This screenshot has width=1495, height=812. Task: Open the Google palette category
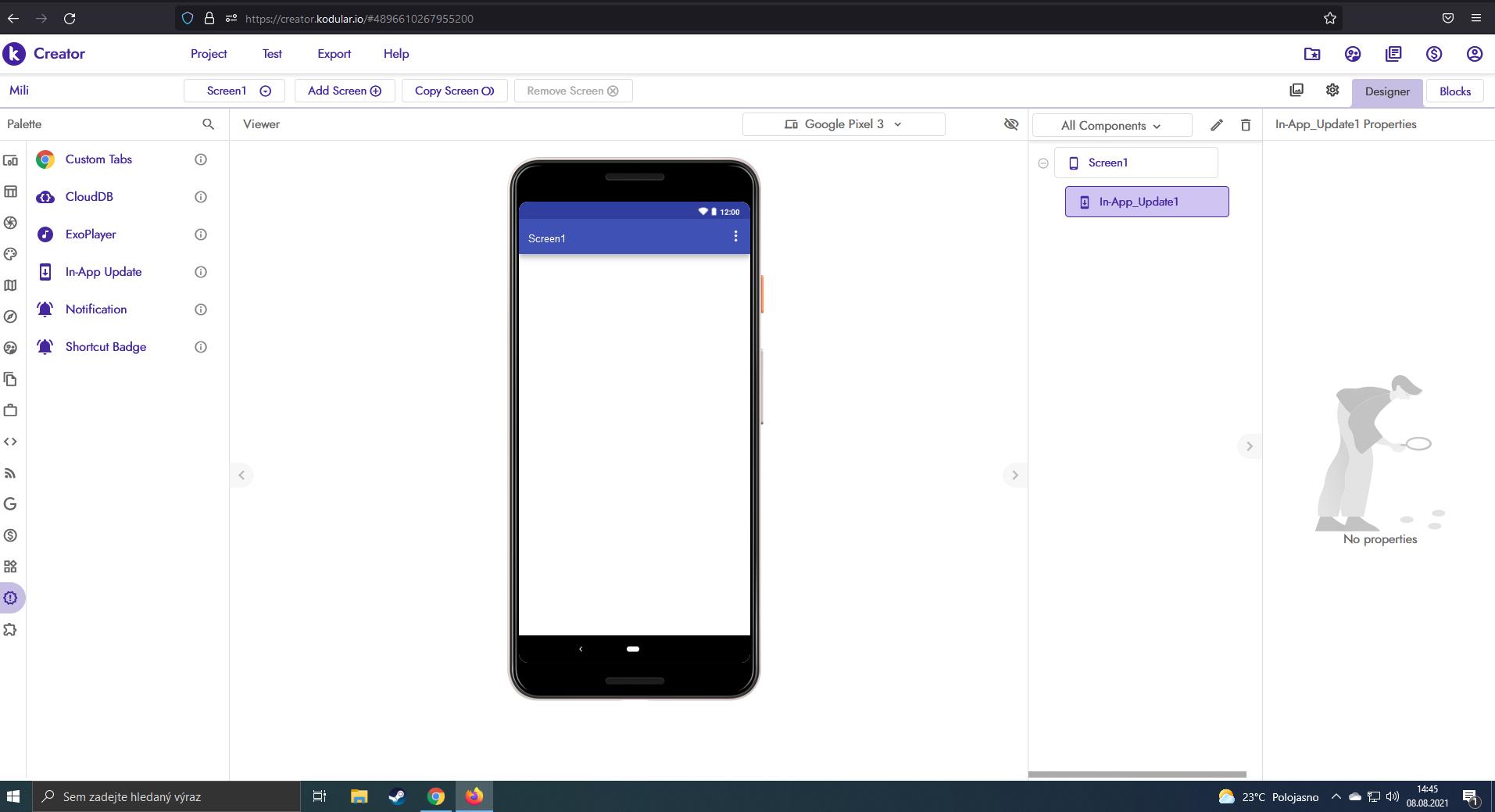point(11,504)
